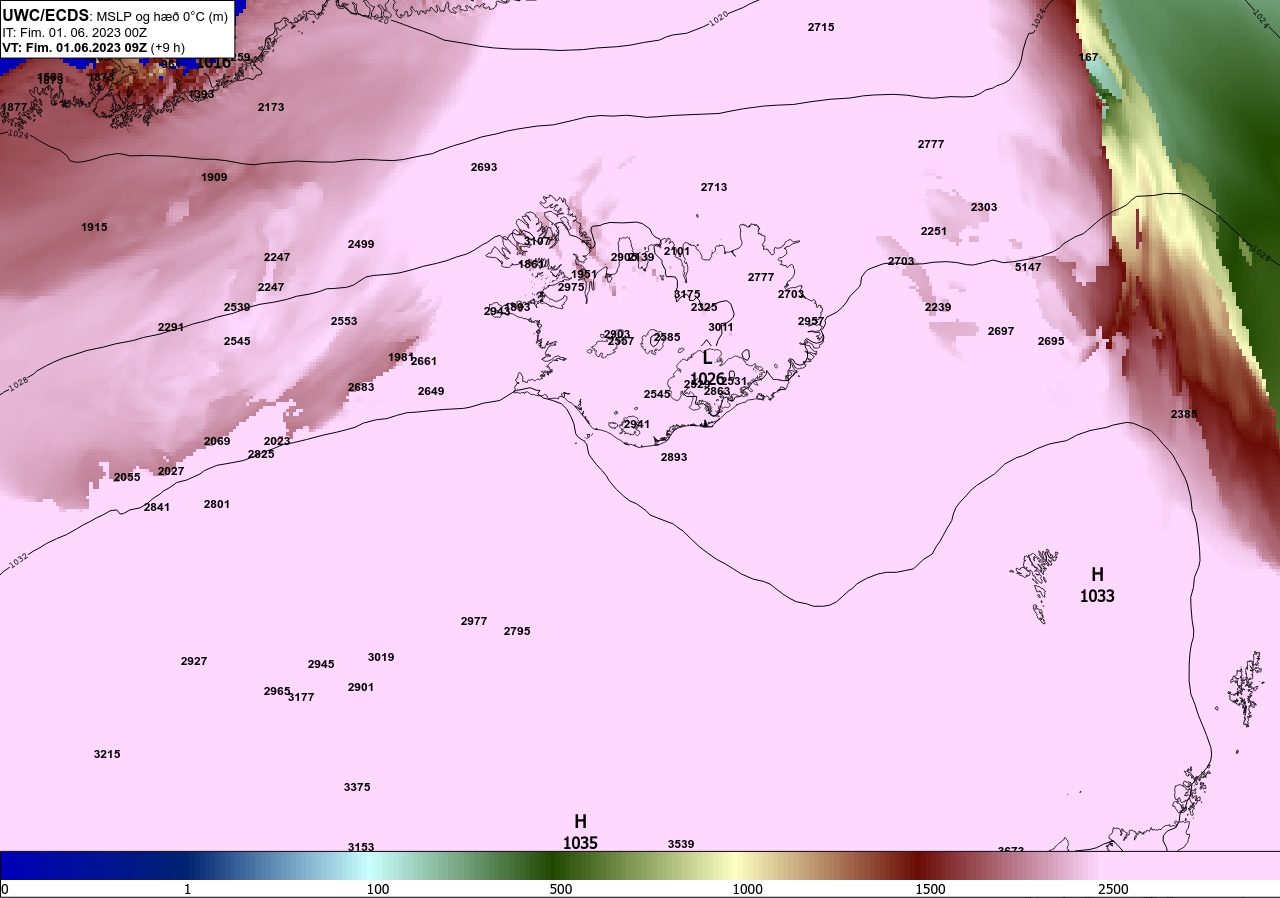Screen dimensions: 1280x898
Task: Click the height value 1981
Action: point(401,357)
